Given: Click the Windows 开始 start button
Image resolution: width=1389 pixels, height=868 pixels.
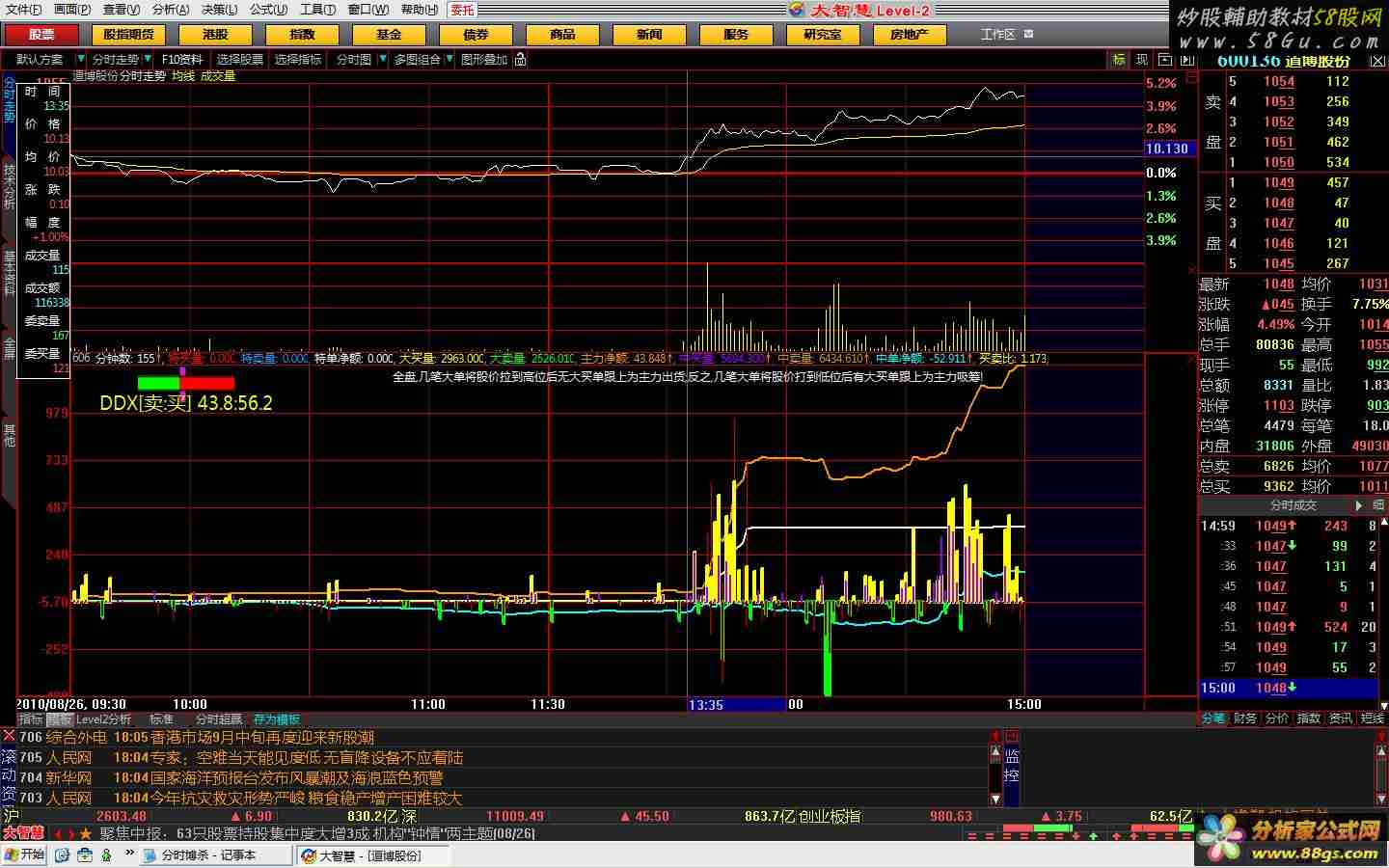Looking at the screenshot, I should point(24,854).
